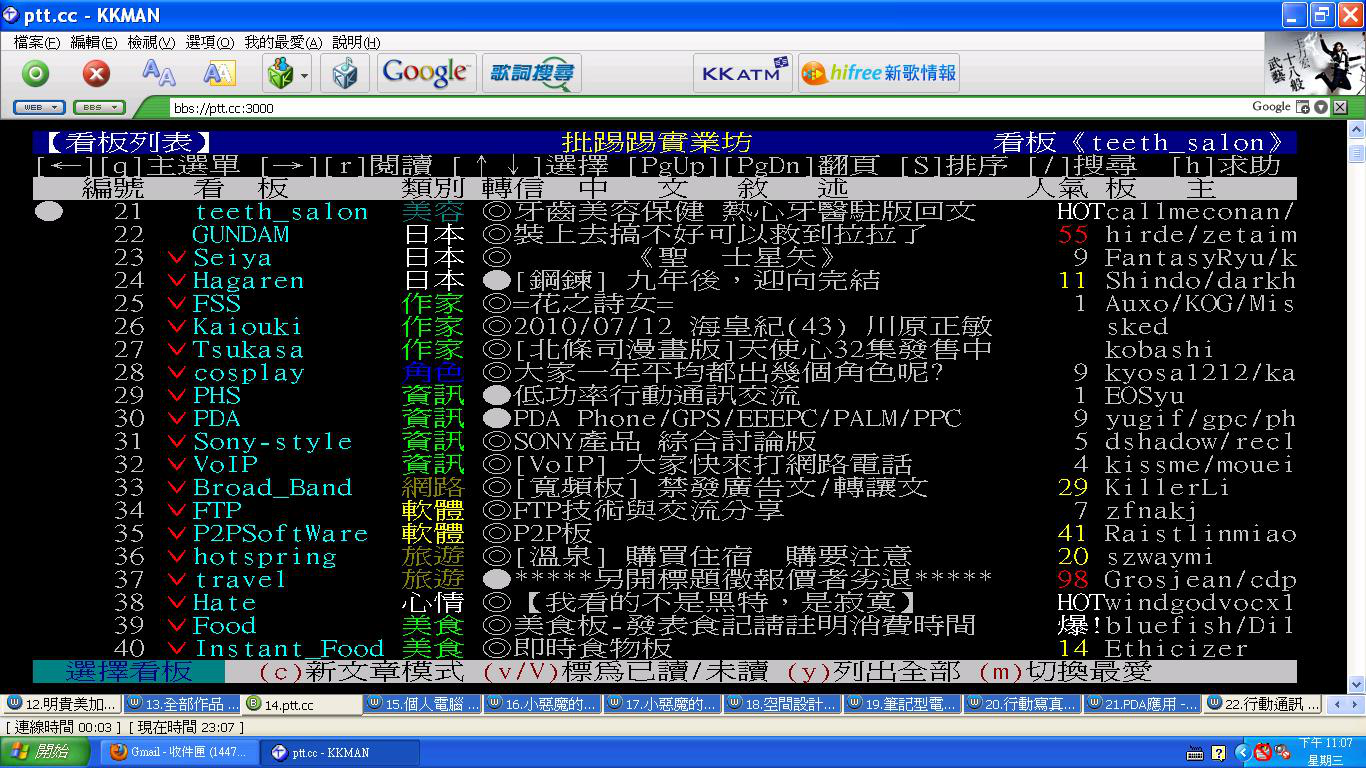Open the 檔案(F) menu
The image size is (1366, 768).
pyautogui.click(x=36, y=43)
